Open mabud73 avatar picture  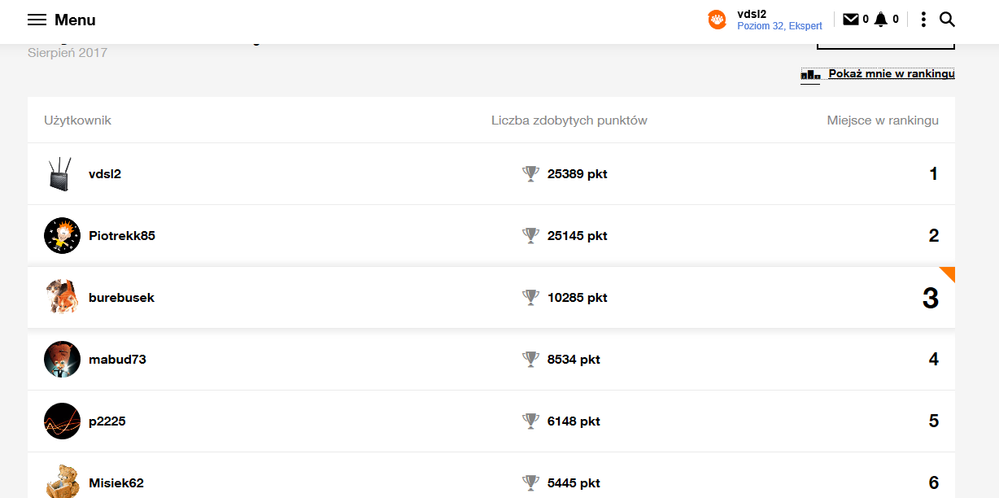(x=62, y=359)
